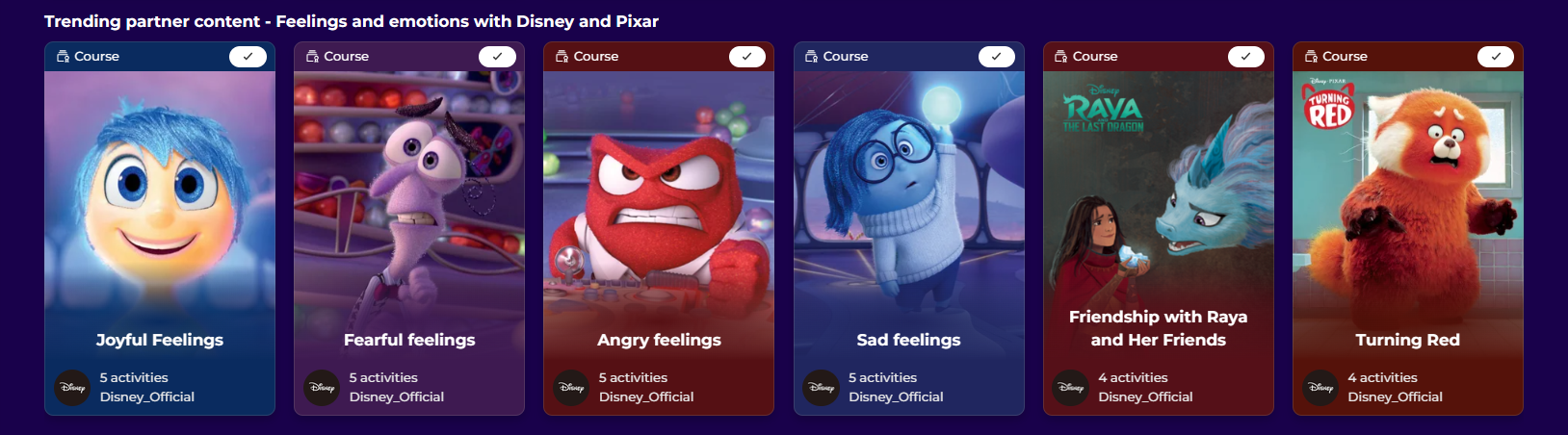Viewport: 1568px width, 435px height.
Task: Toggle the checkmark on Angry feelings course
Action: tap(747, 57)
